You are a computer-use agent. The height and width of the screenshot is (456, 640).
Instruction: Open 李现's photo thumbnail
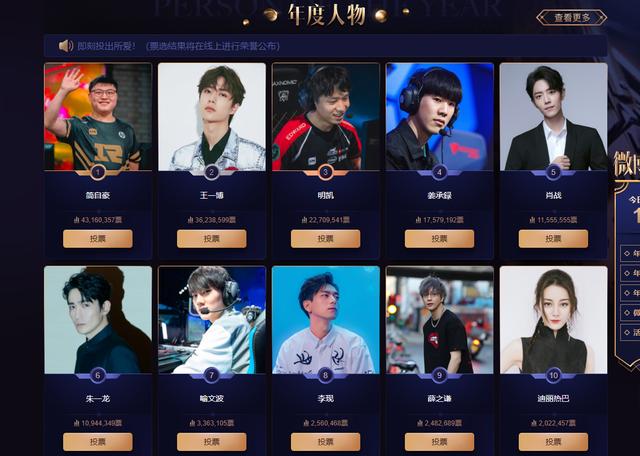[325, 320]
